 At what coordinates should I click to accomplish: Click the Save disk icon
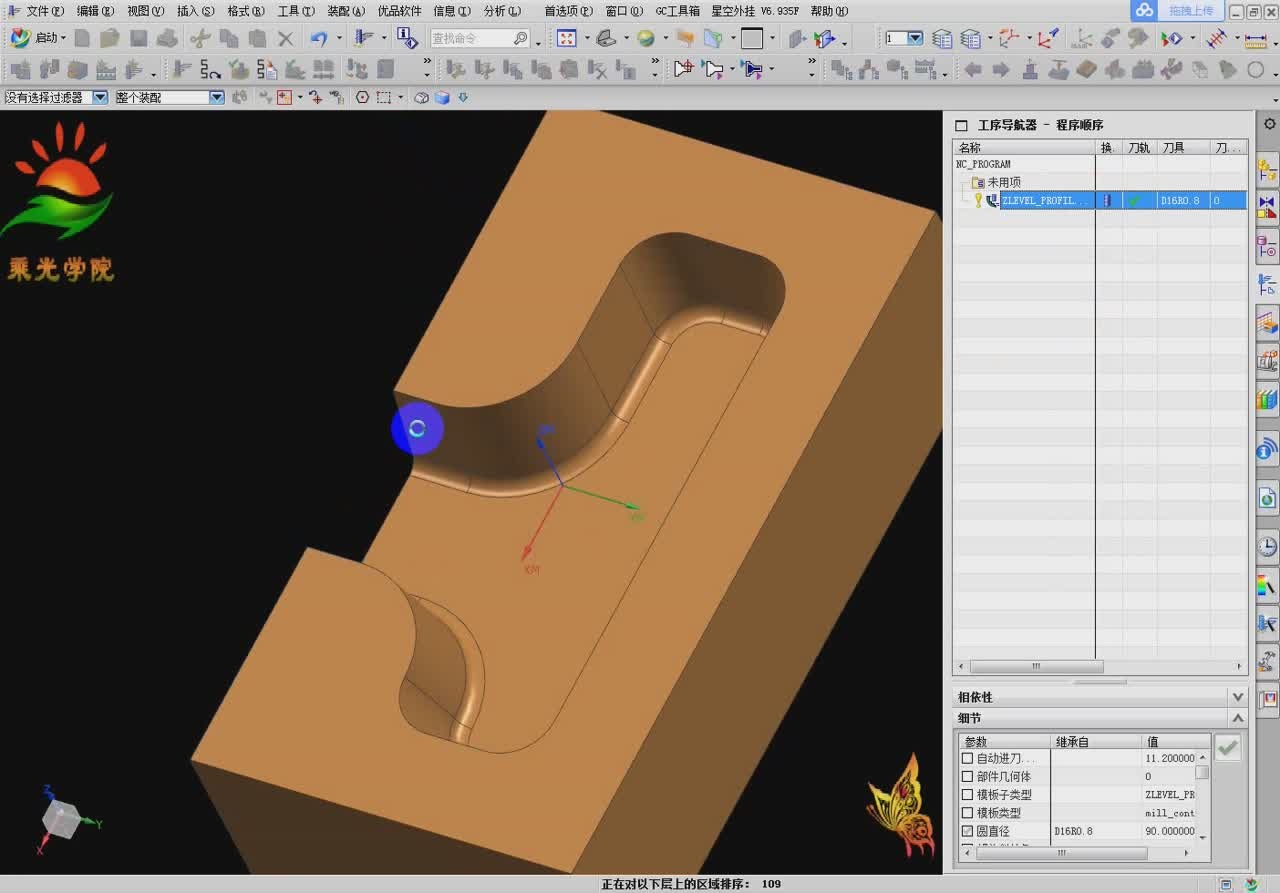click(x=139, y=38)
